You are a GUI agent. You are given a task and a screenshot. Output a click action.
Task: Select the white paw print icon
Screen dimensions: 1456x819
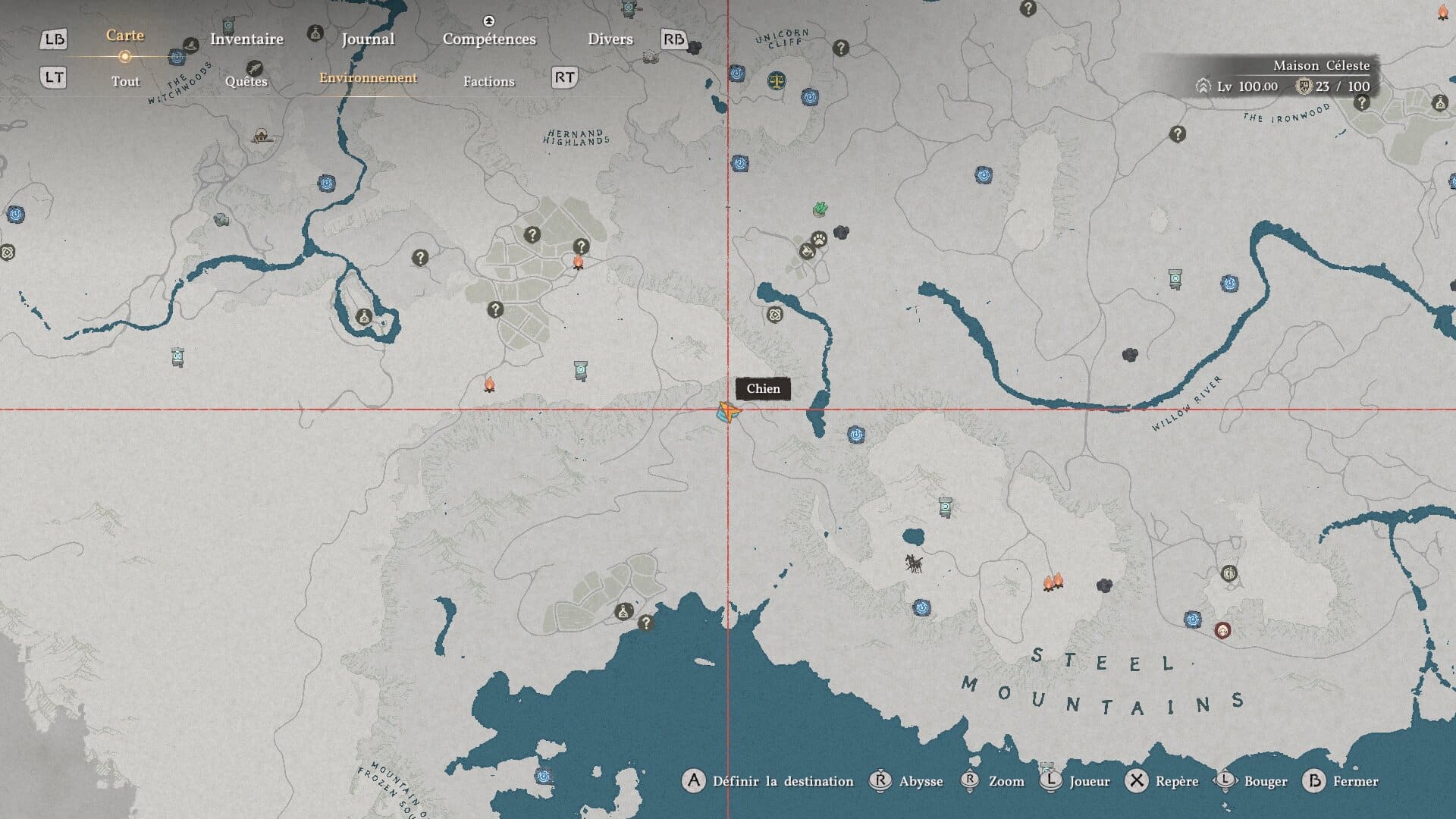pyautogui.click(x=819, y=239)
